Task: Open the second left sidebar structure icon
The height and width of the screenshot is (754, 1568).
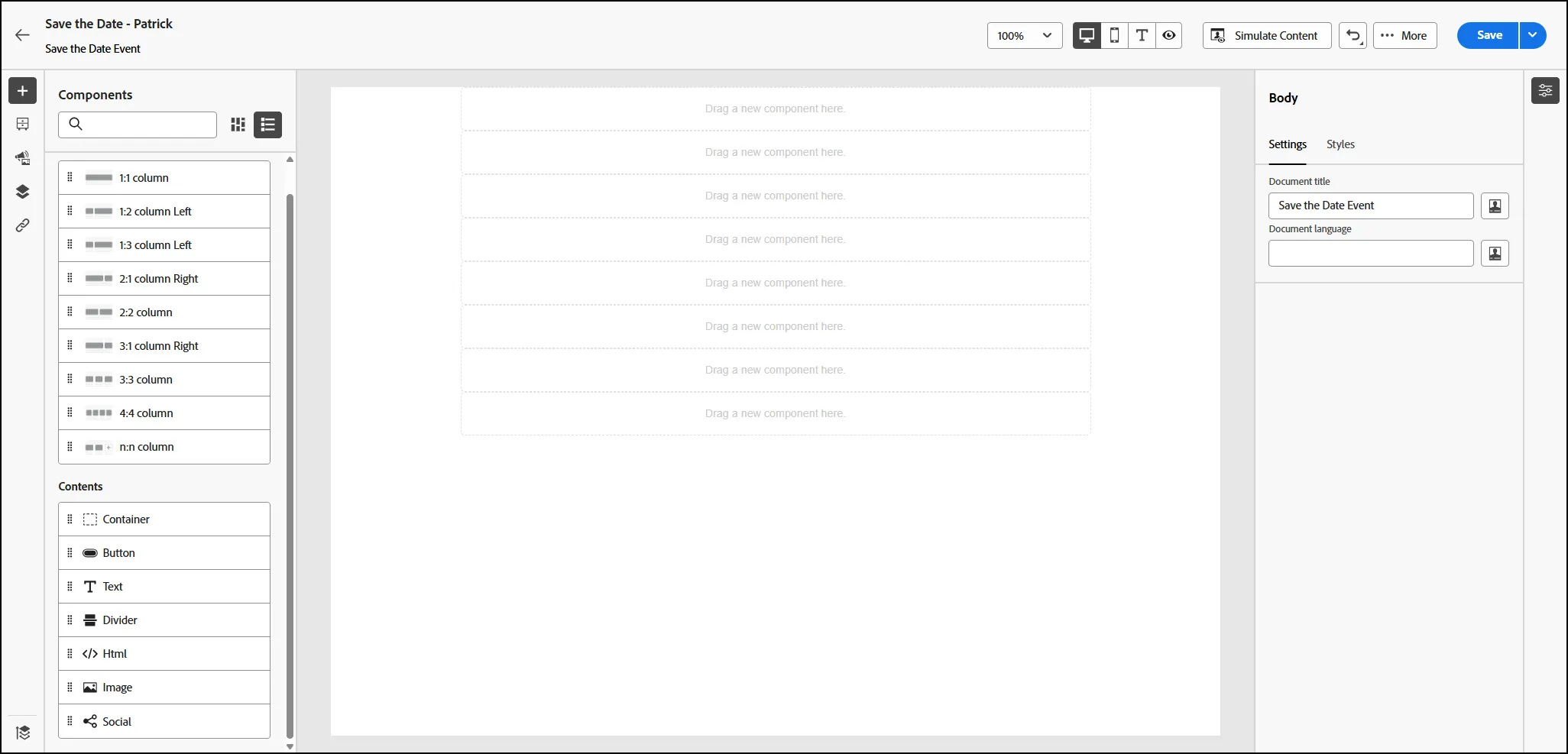Action: (x=22, y=124)
